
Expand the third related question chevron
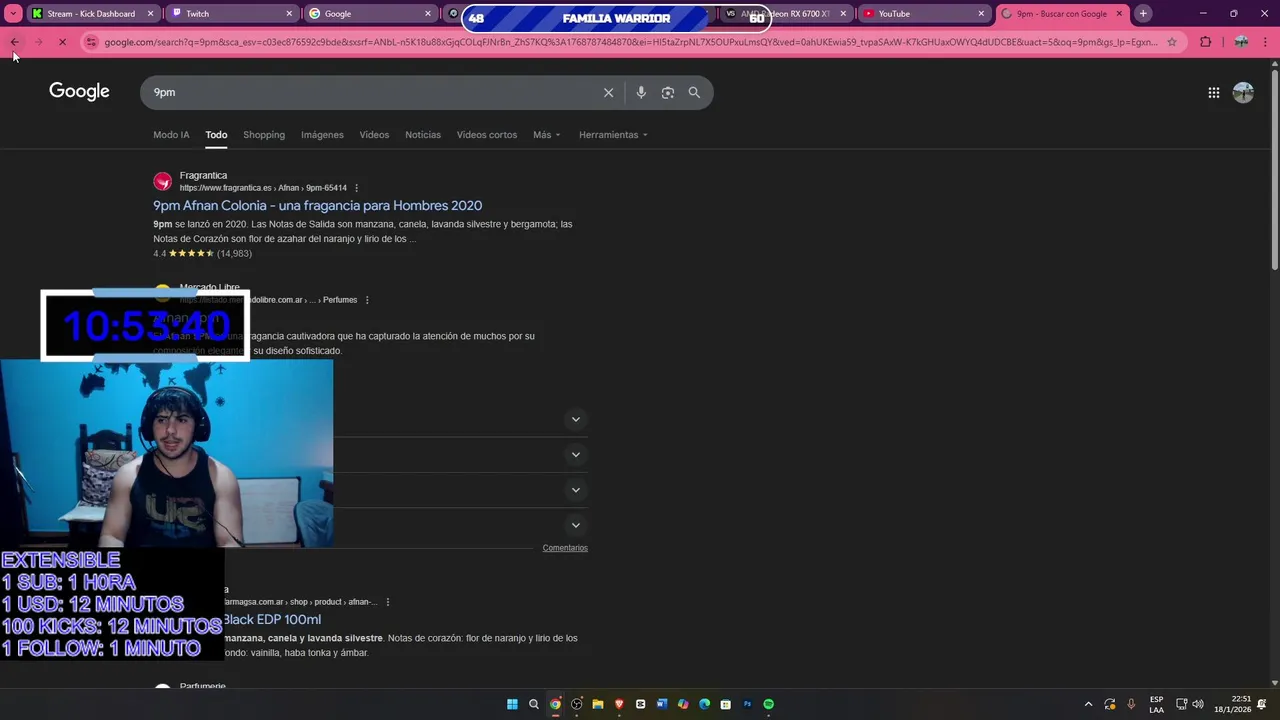575,490
